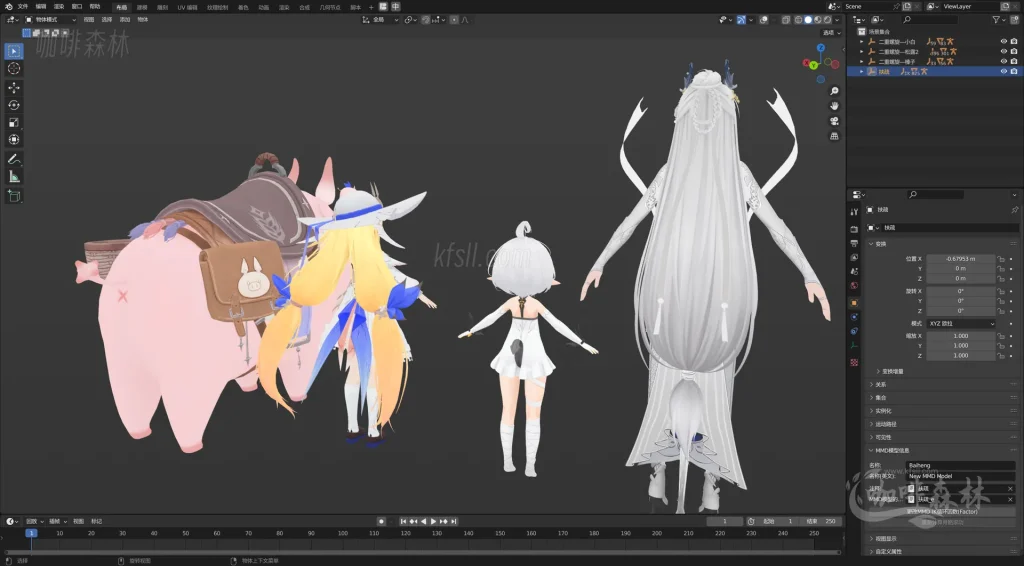Toggle render camera for 二重螺旋—椿子 row
The height and width of the screenshot is (566, 1024).
(1014, 61)
